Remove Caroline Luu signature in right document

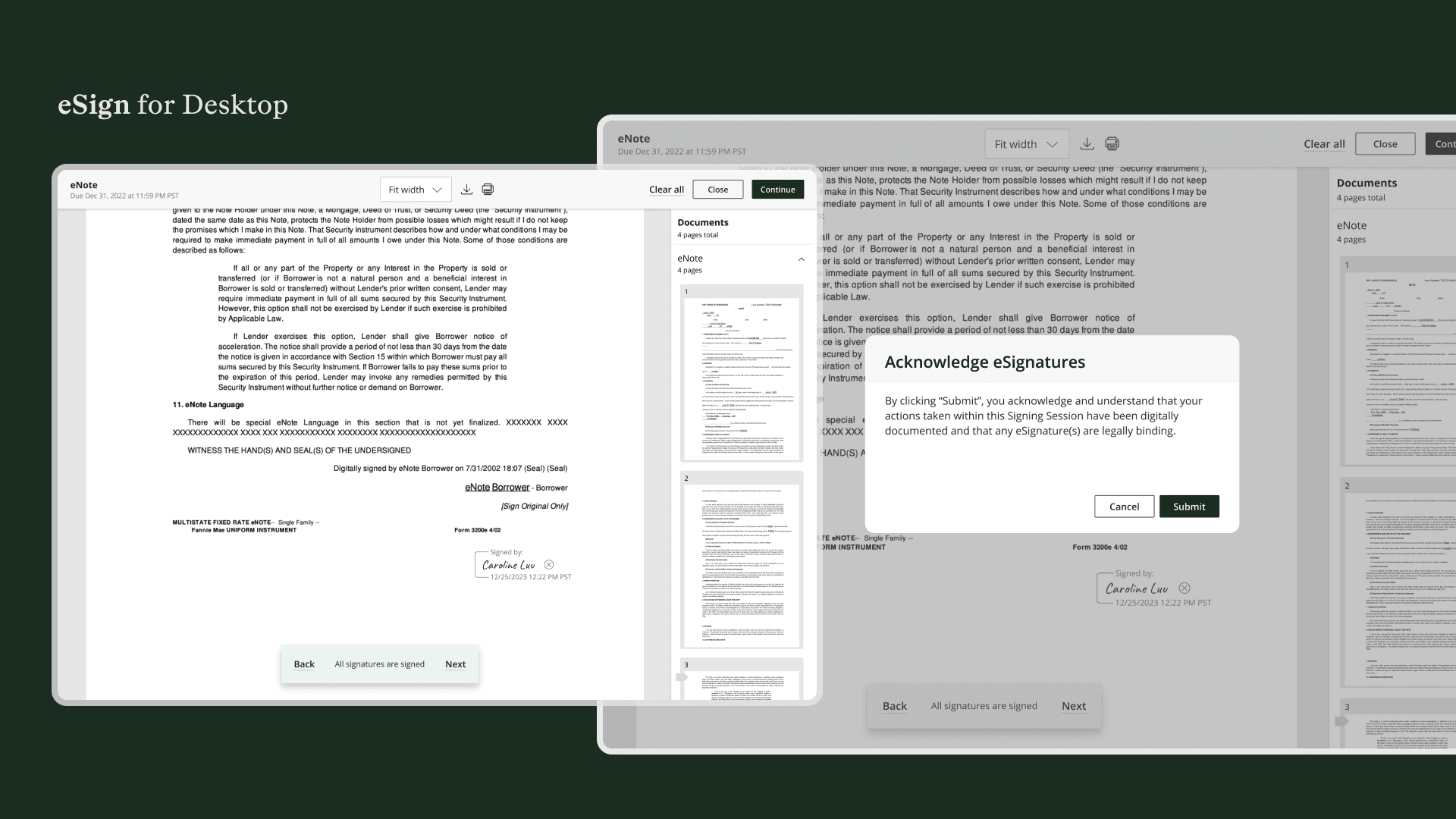[x=1185, y=588]
